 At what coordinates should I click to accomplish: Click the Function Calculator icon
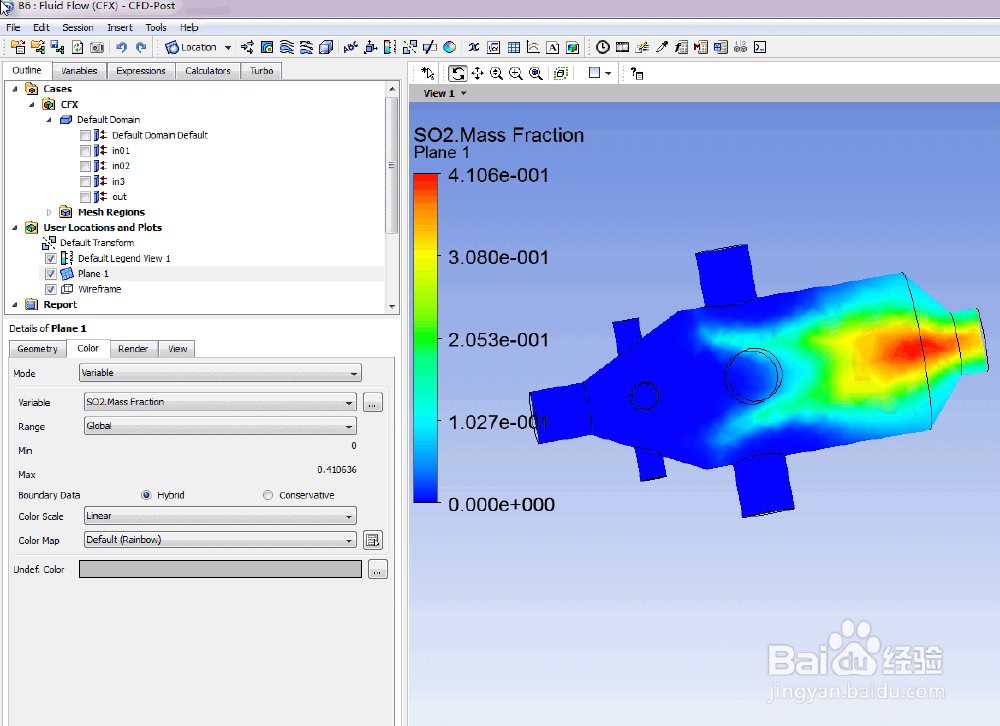point(681,47)
